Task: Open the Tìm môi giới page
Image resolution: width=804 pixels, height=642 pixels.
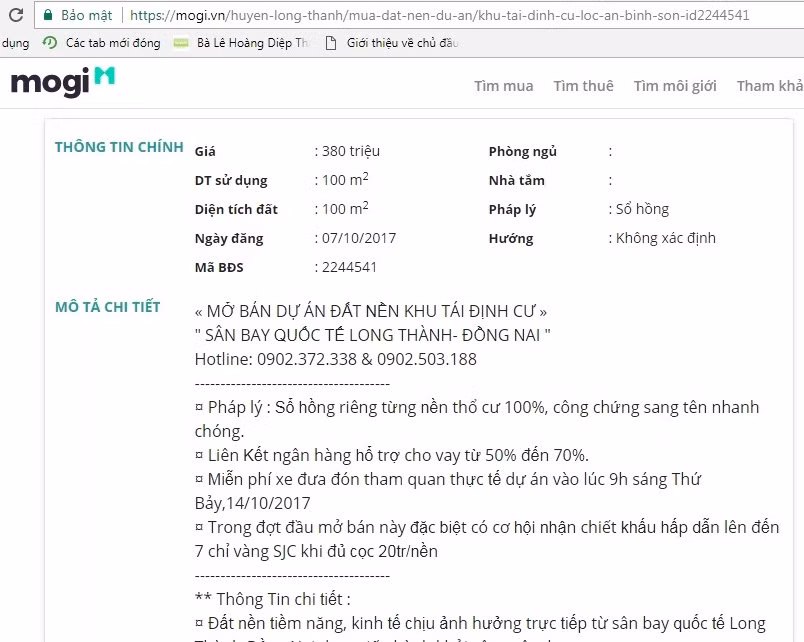Action: pos(674,86)
